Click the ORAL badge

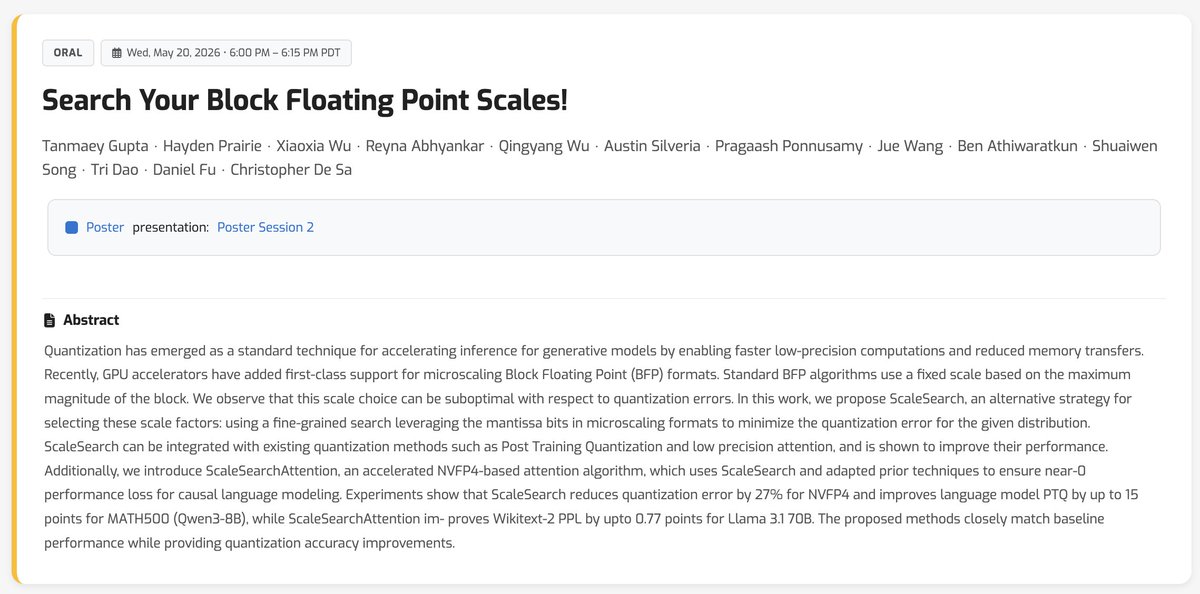click(68, 53)
